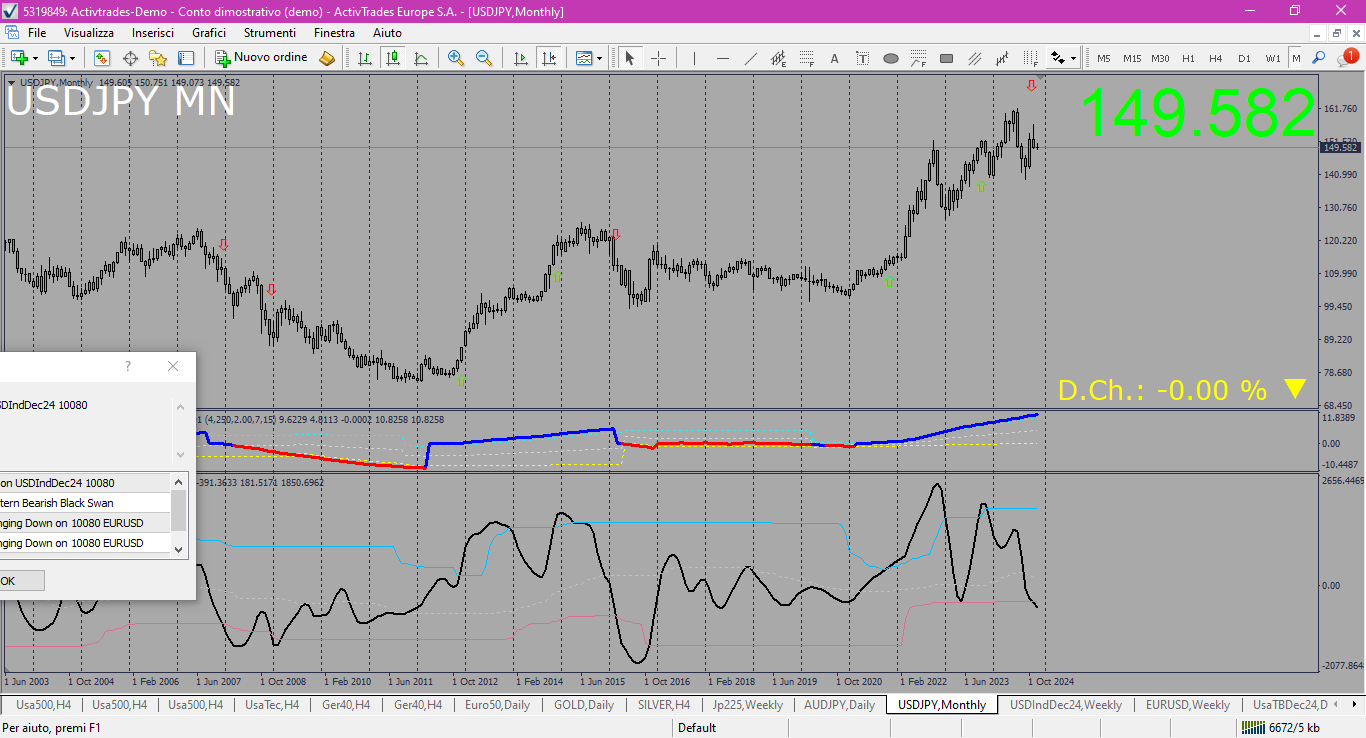The height and width of the screenshot is (738, 1366).
Task: Click OK in the alert dialog
Action: click(21, 581)
